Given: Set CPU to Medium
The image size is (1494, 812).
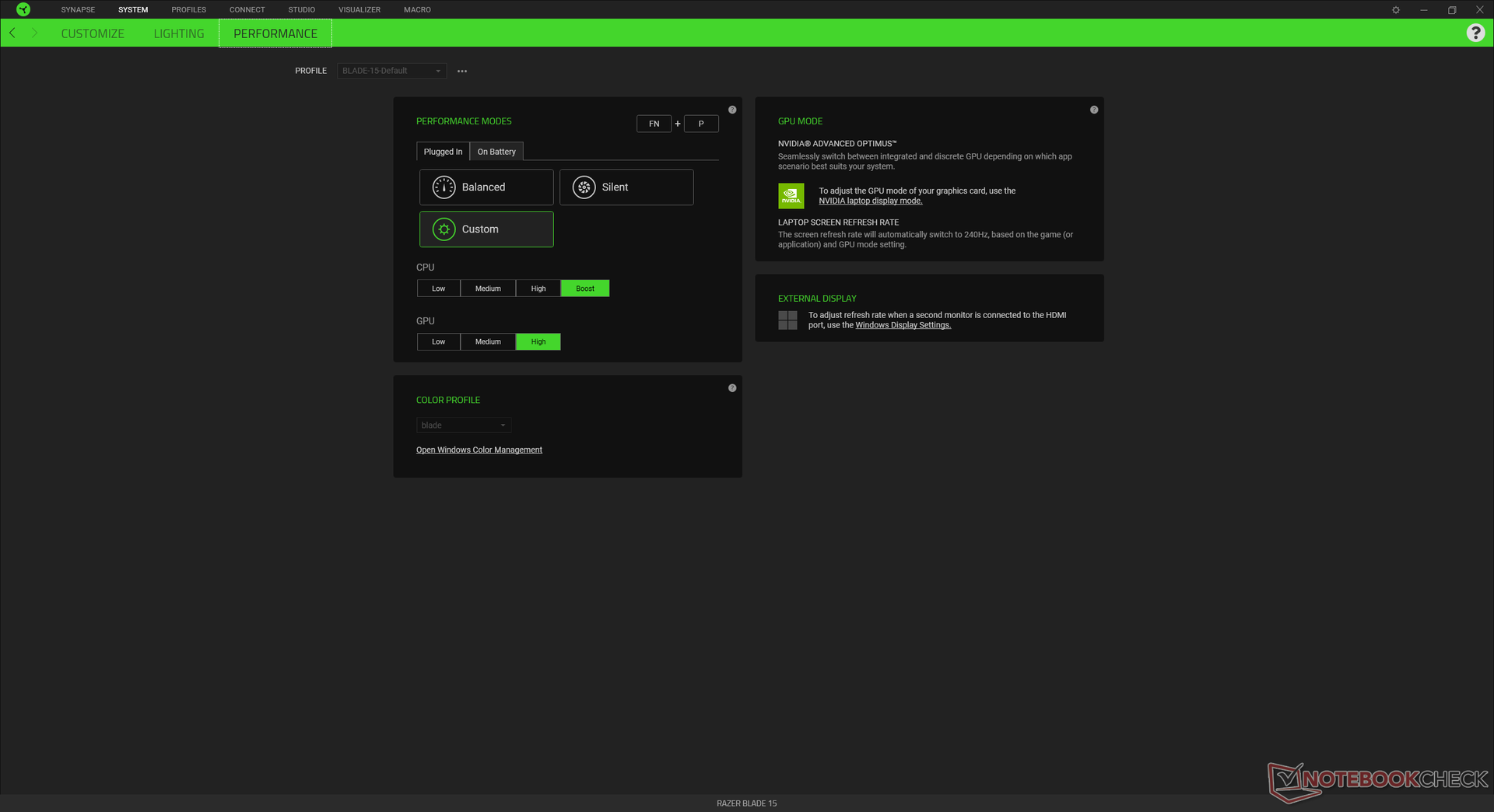Looking at the screenshot, I should (488, 289).
